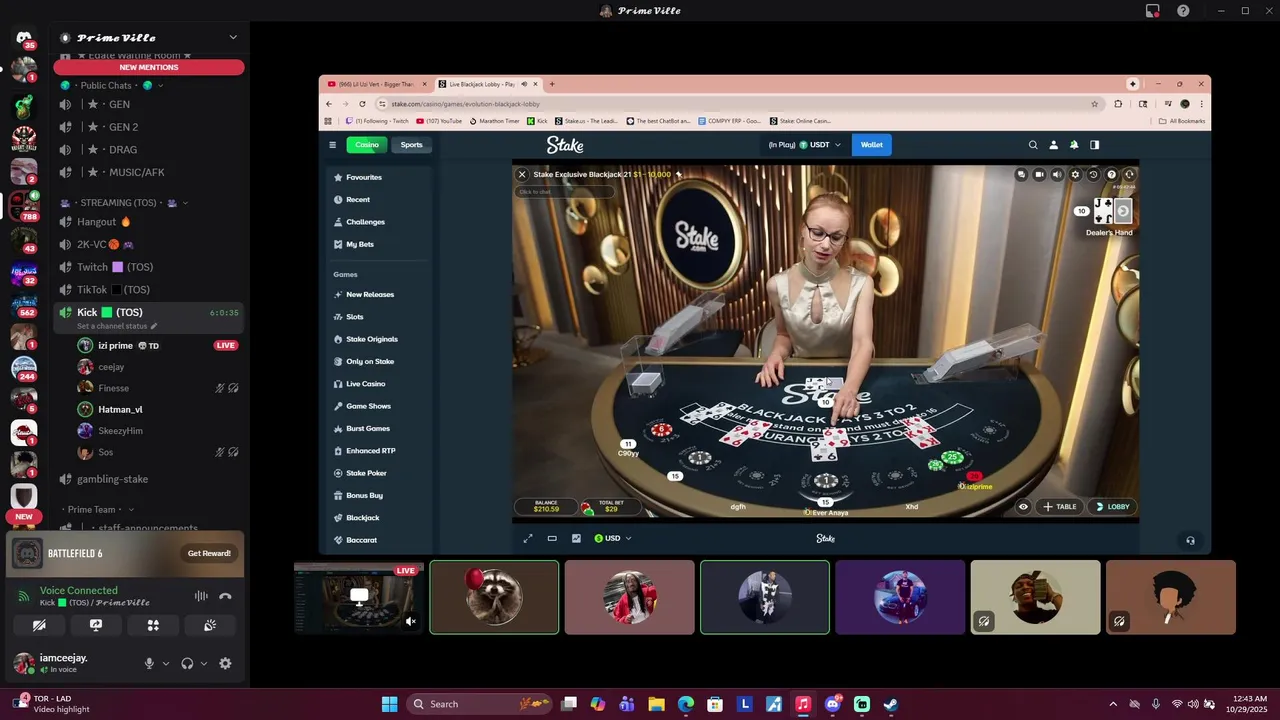Search Stake with magnifier icon
This screenshot has height=720, width=1280.
(1033, 145)
